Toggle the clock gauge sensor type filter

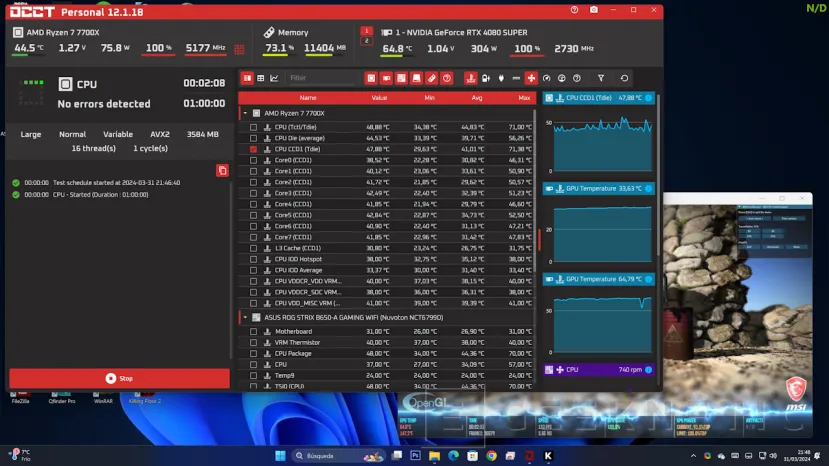(x=547, y=78)
